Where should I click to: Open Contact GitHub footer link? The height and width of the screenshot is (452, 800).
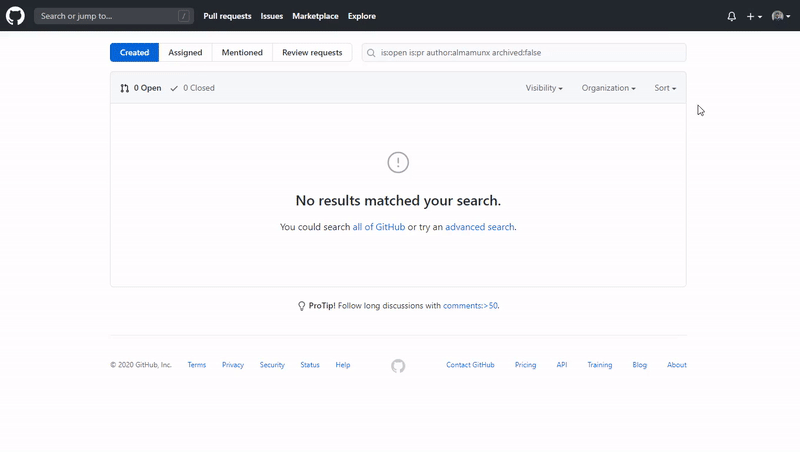(470, 365)
